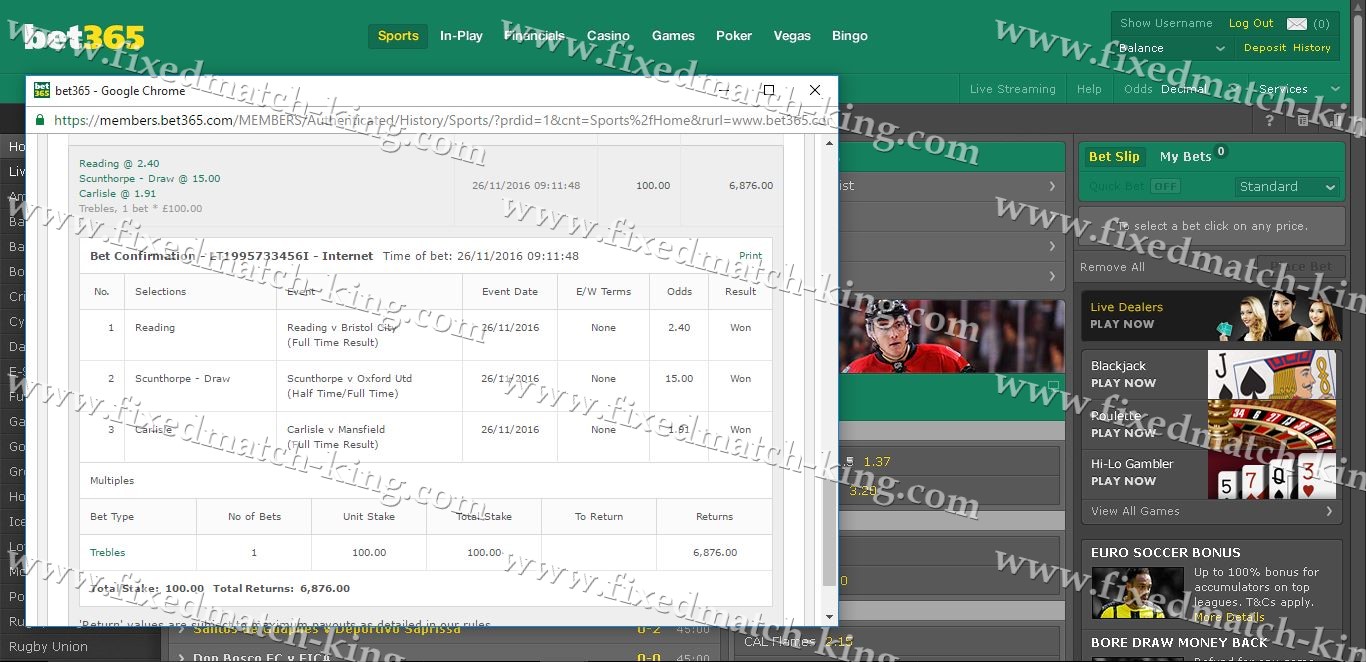The height and width of the screenshot is (662, 1366).
Task: Click the 15.00 odds cell
Action: pos(679,379)
